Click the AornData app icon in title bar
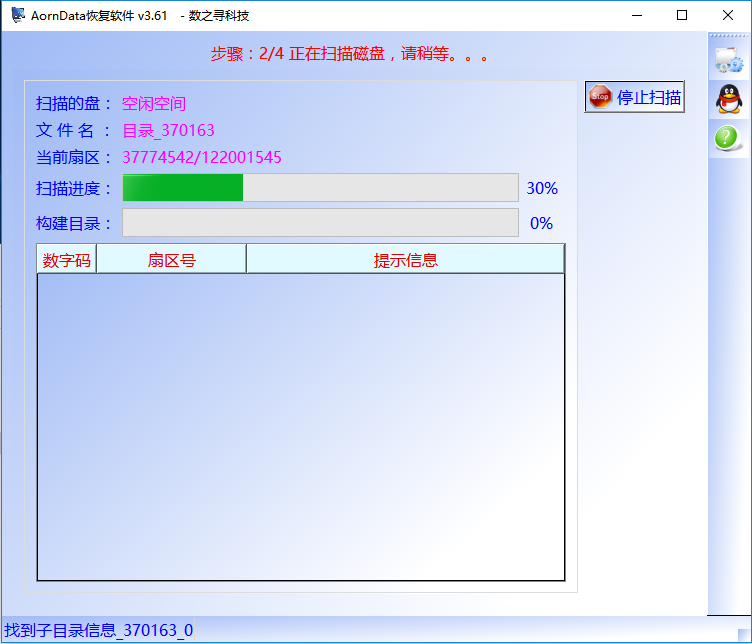This screenshot has width=752, height=644. pyautogui.click(x=18, y=15)
